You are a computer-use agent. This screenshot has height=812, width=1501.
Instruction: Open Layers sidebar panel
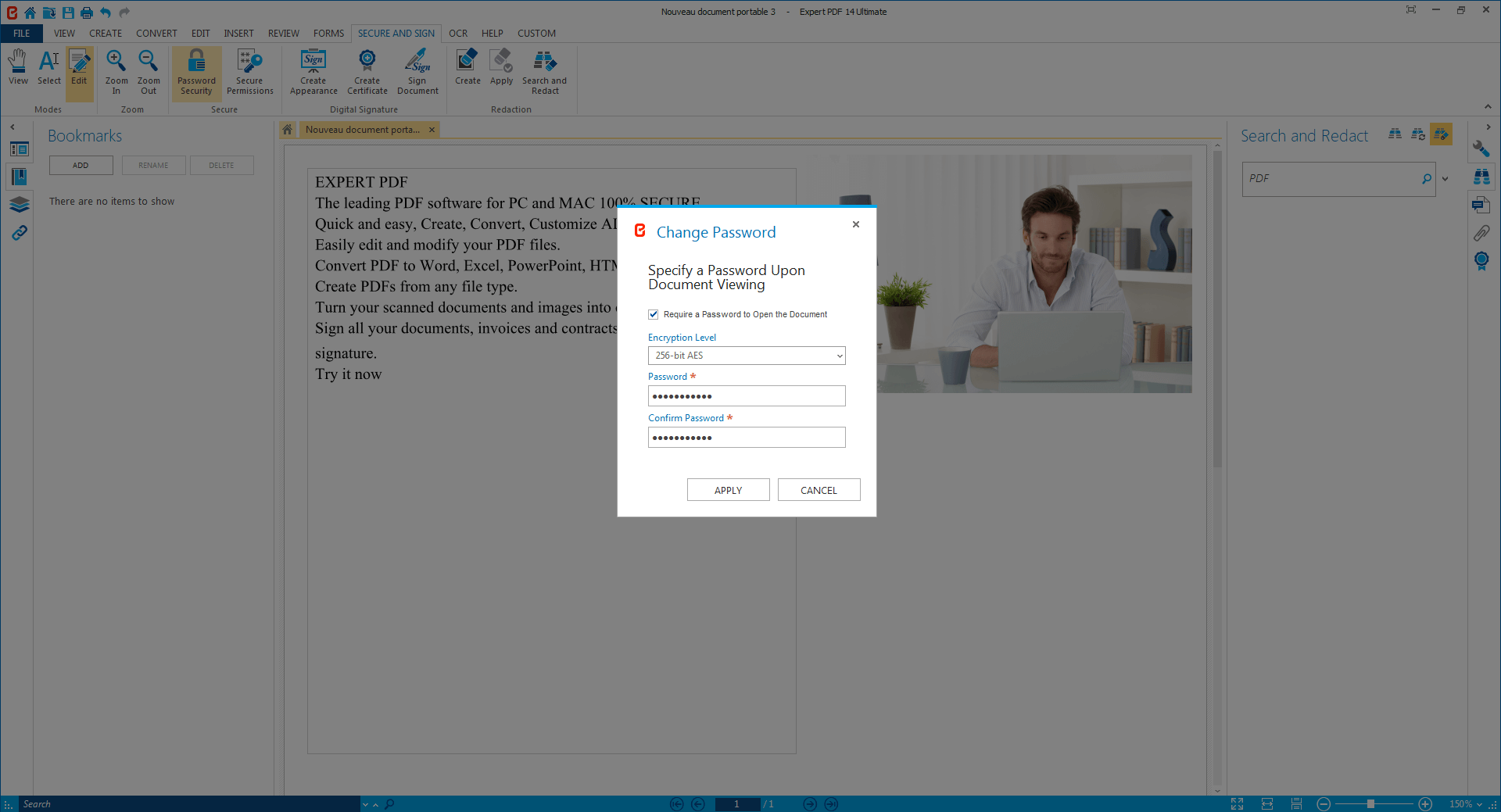pos(20,205)
